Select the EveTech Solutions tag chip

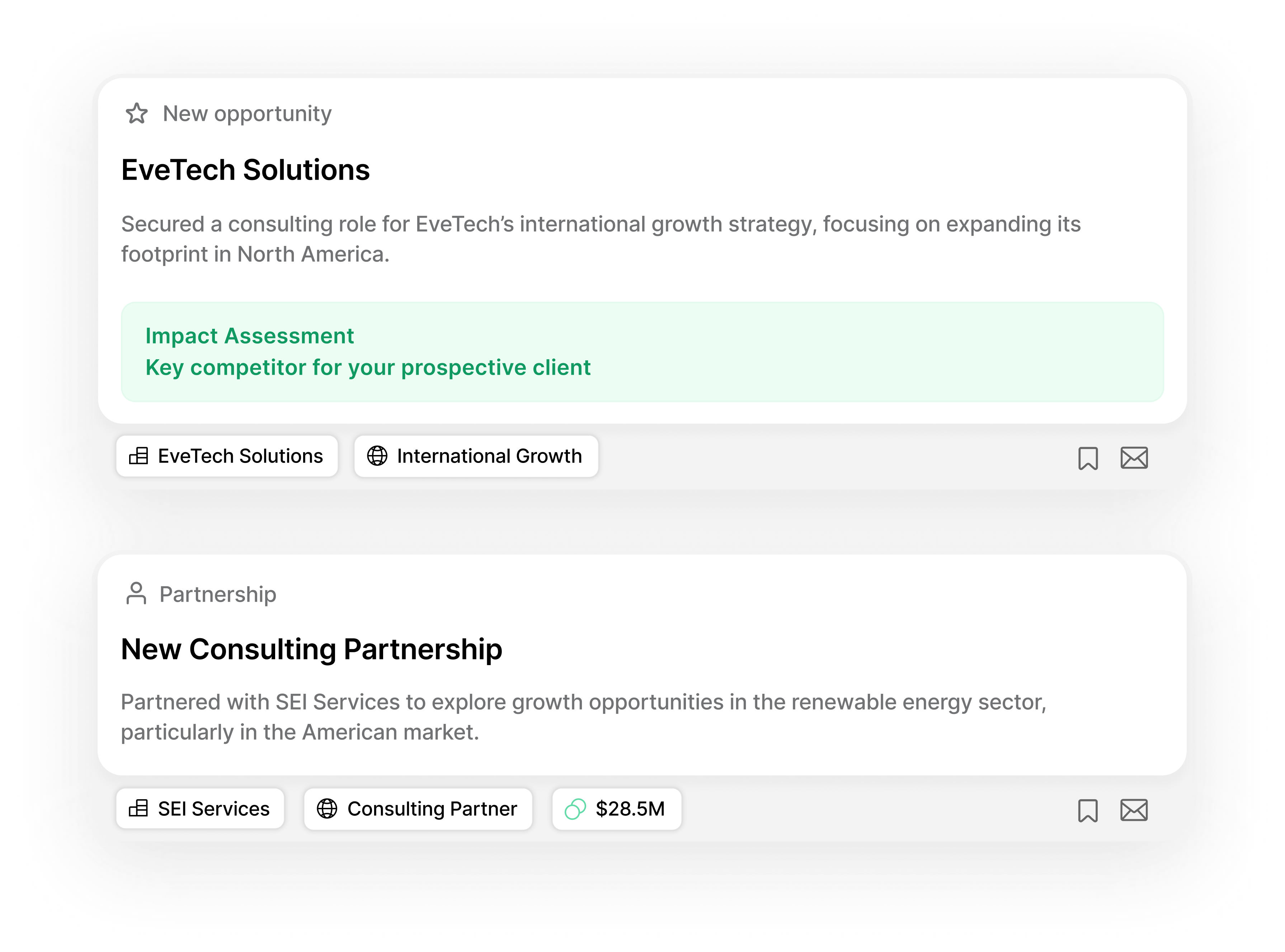point(227,456)
